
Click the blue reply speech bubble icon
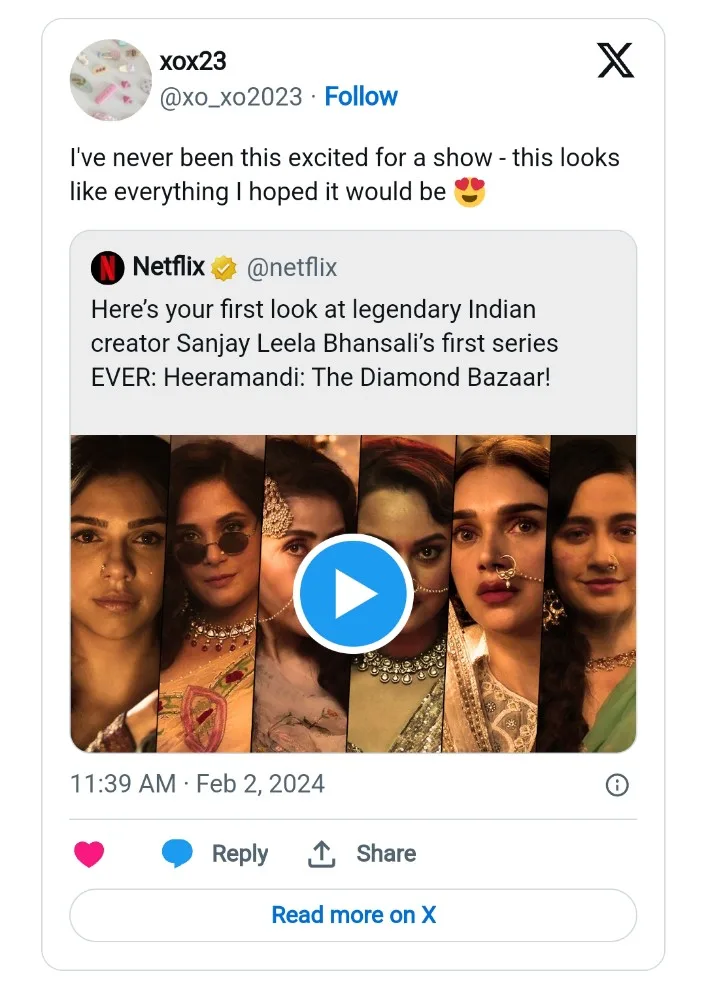177,853
